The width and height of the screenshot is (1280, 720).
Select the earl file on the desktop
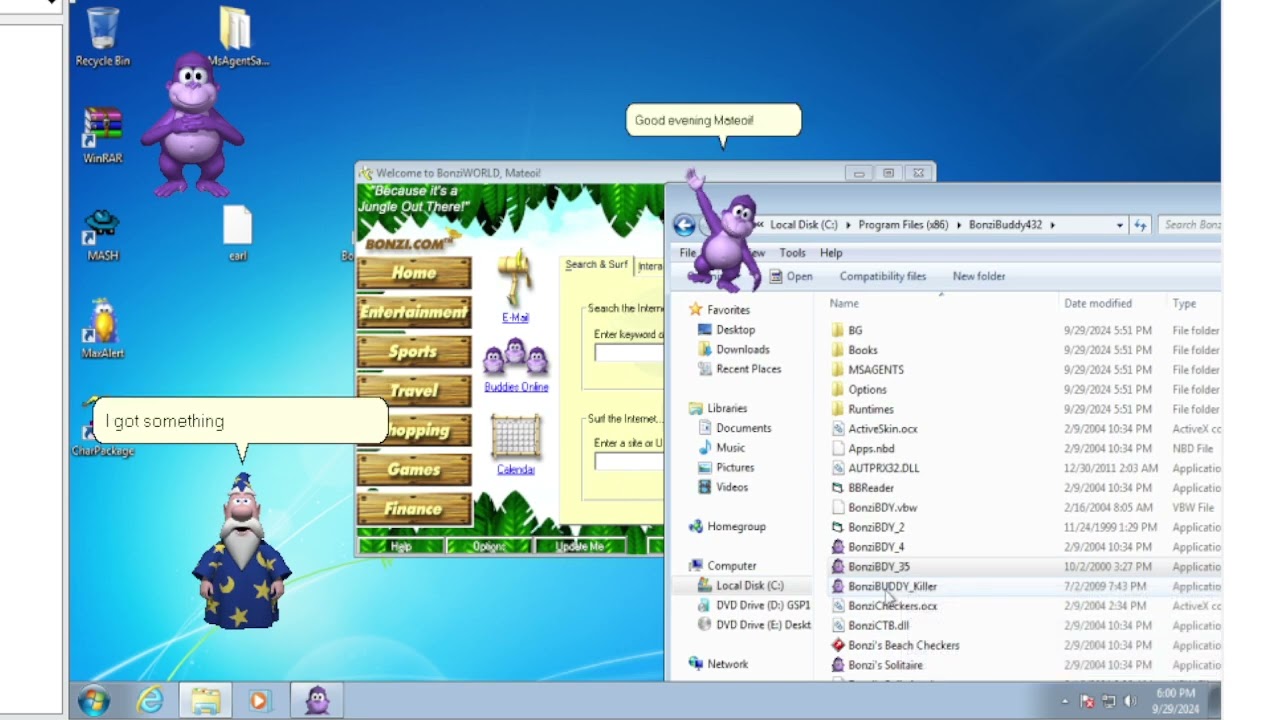tap(237, 233)
